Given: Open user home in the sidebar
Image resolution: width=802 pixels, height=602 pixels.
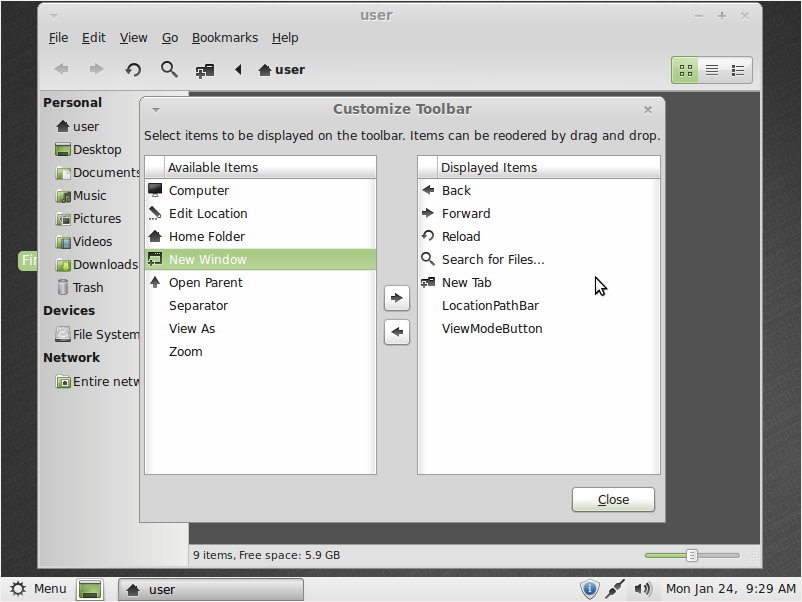Looking at the screenshot, I should tap(78, 126).
